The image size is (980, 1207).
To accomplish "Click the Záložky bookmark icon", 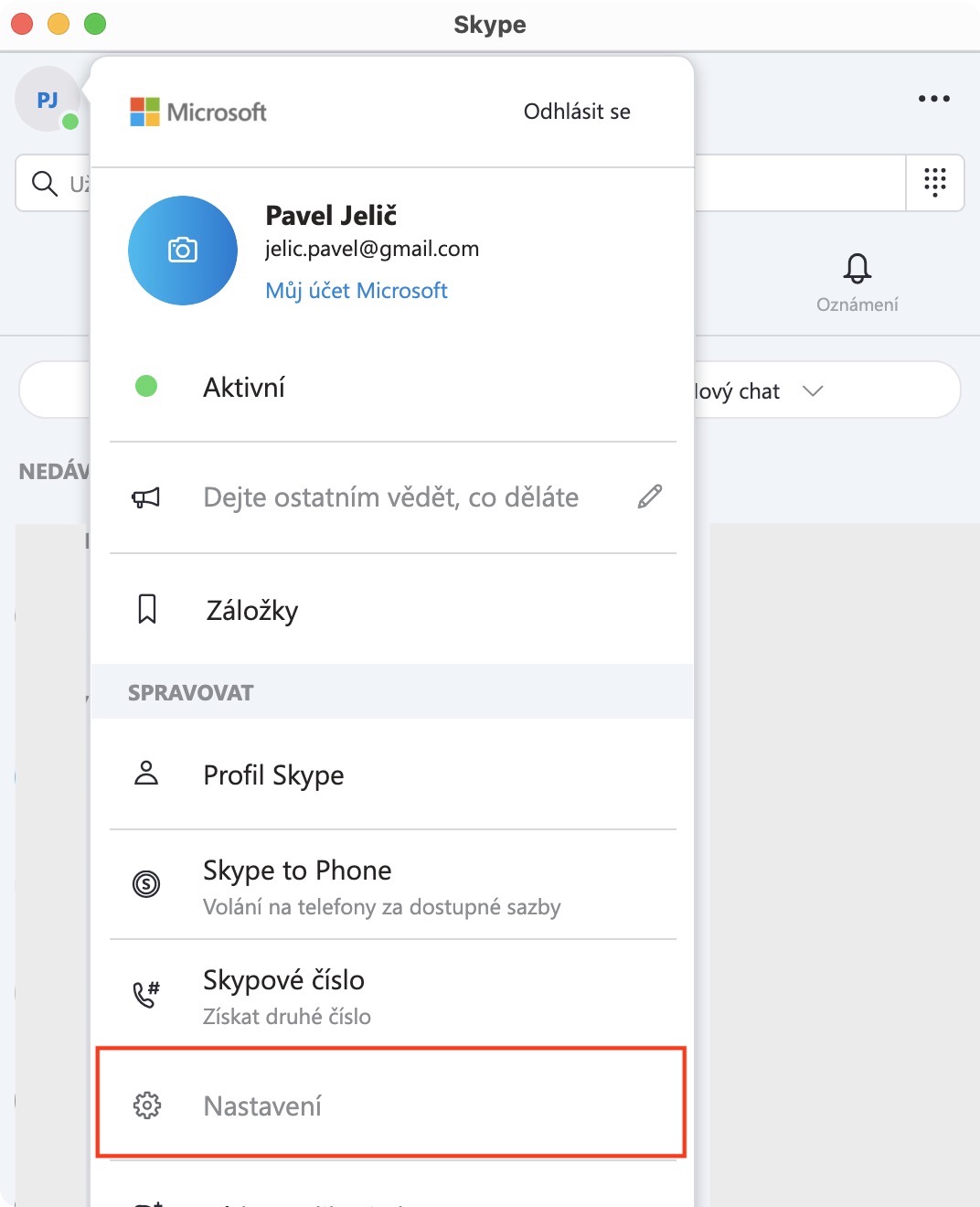I will point(147,609).
